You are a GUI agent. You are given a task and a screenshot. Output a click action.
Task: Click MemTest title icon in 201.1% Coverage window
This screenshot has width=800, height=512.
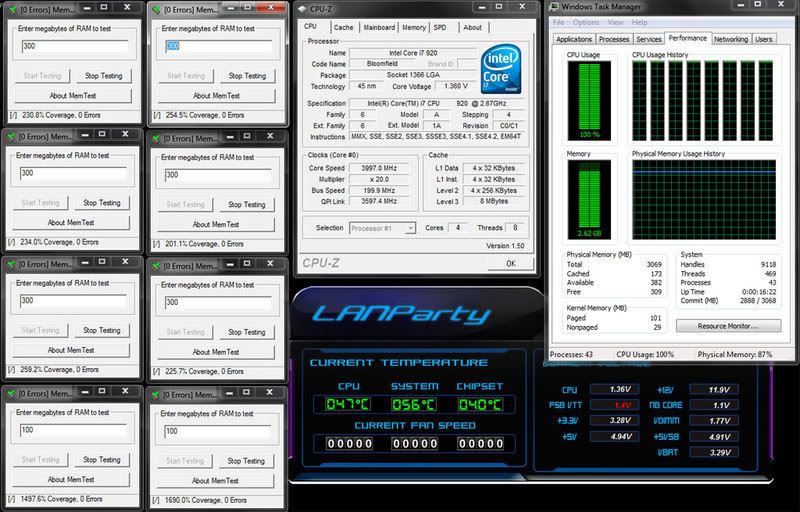[x=156, y=138]
